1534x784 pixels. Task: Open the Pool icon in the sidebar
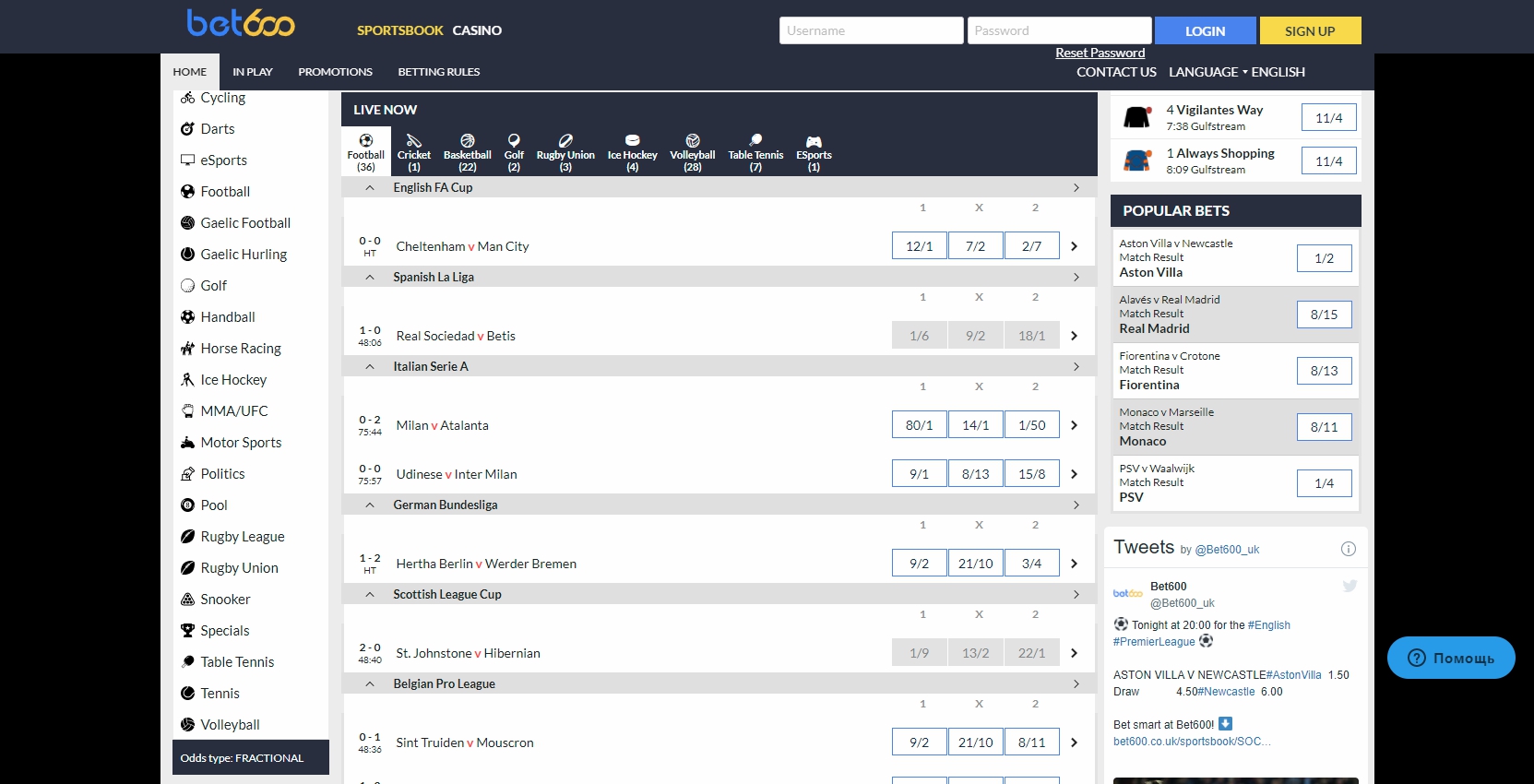click(x=187, y=505)
